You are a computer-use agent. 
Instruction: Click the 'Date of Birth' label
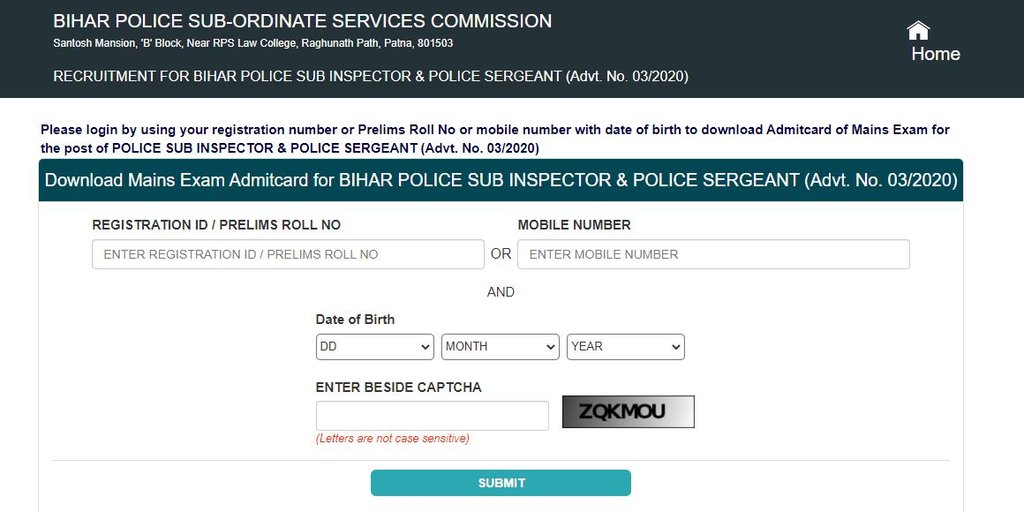(355, 319)
